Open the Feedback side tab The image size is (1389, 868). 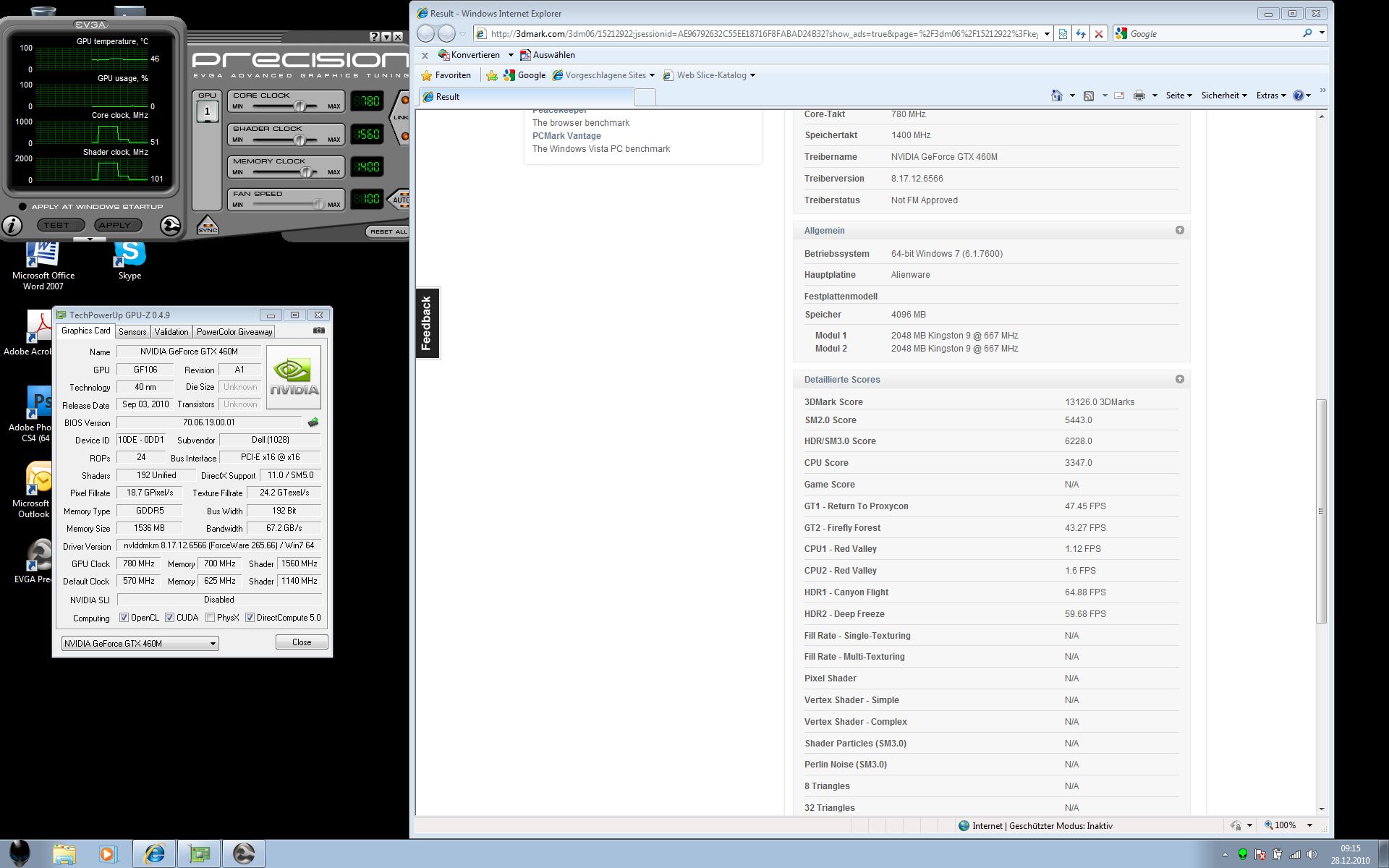(427, 323)
